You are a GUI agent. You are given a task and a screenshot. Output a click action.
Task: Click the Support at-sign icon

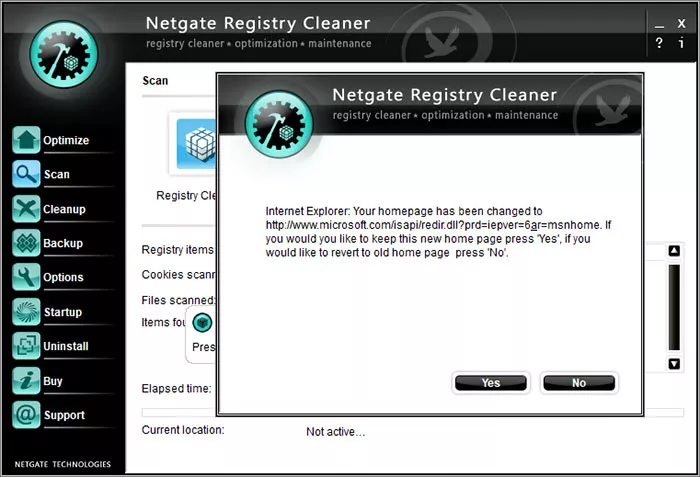pyautogui.click(x=26, y=415)
